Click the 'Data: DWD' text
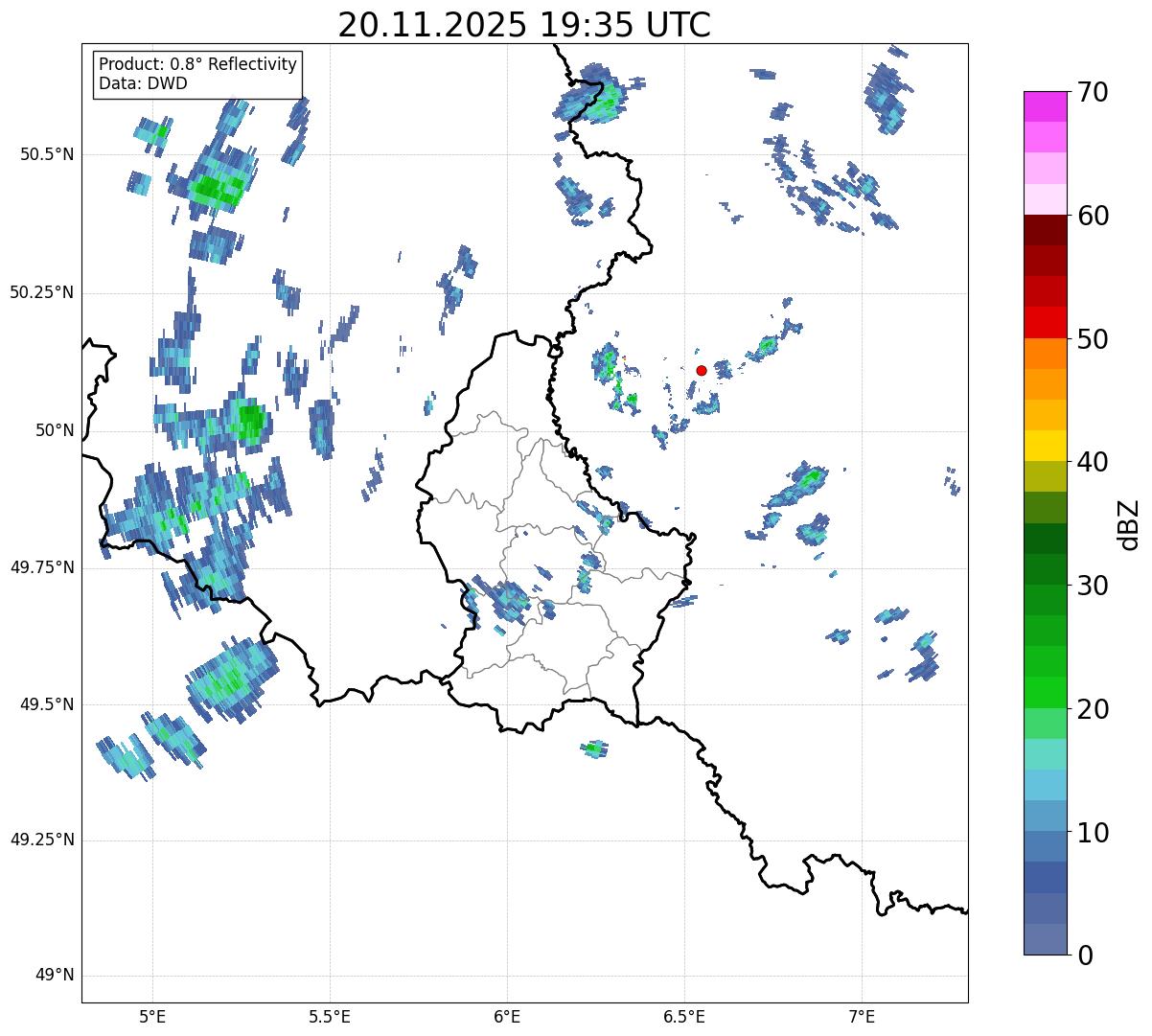 tap(143, 83)
